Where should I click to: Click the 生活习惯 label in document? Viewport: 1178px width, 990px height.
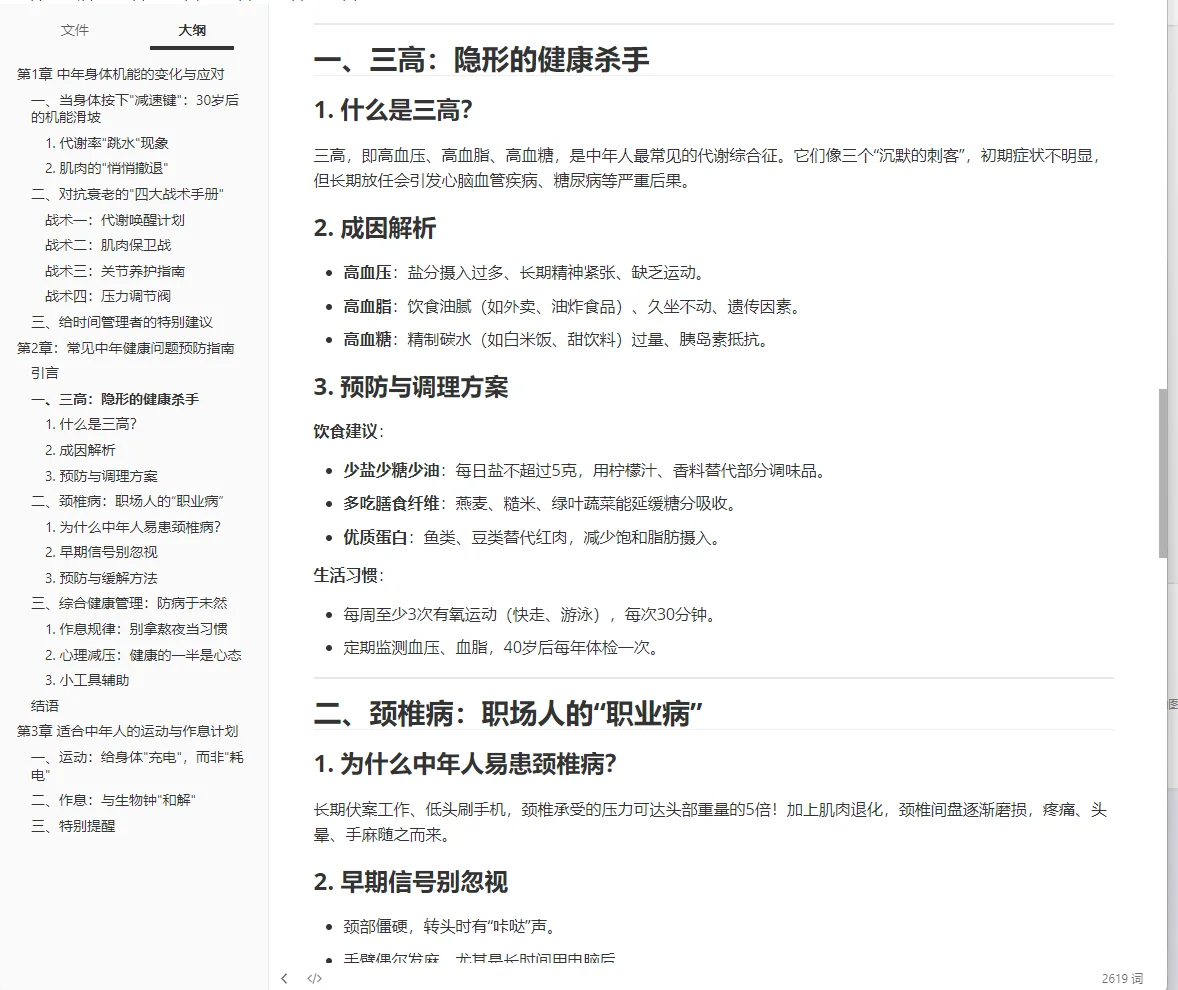[346, 575]
